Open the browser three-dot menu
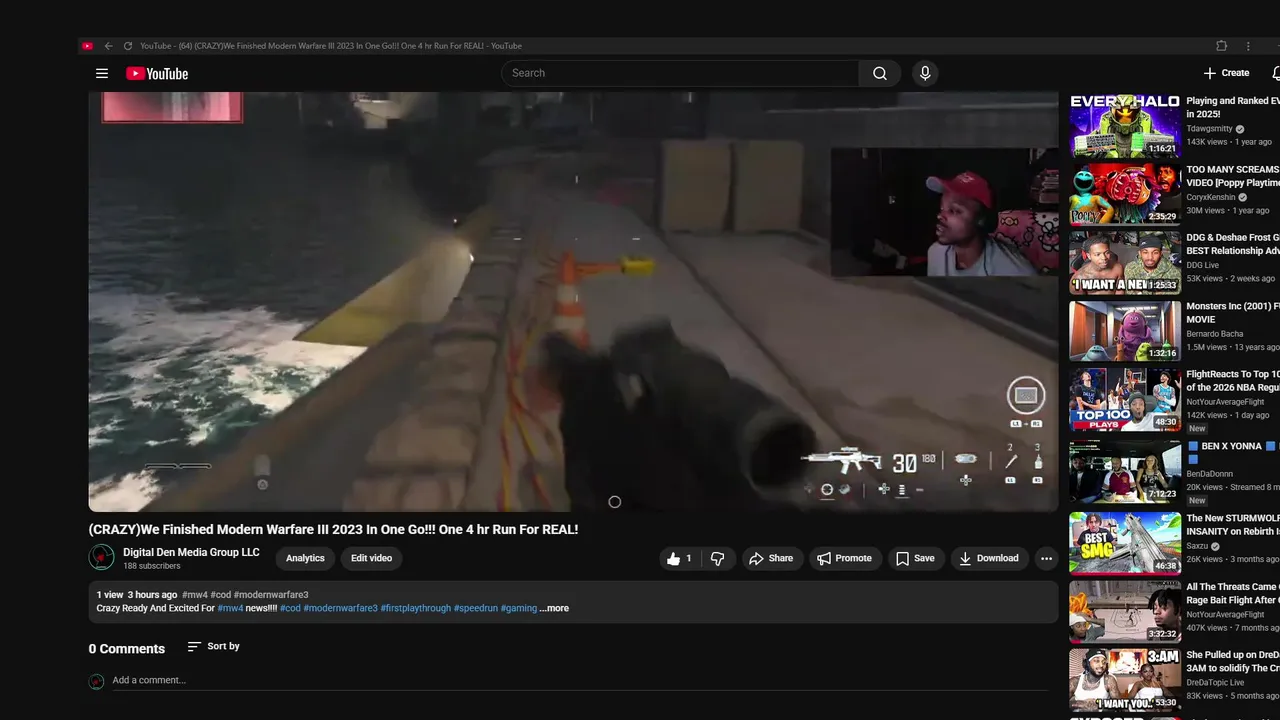 (1248, 46)
